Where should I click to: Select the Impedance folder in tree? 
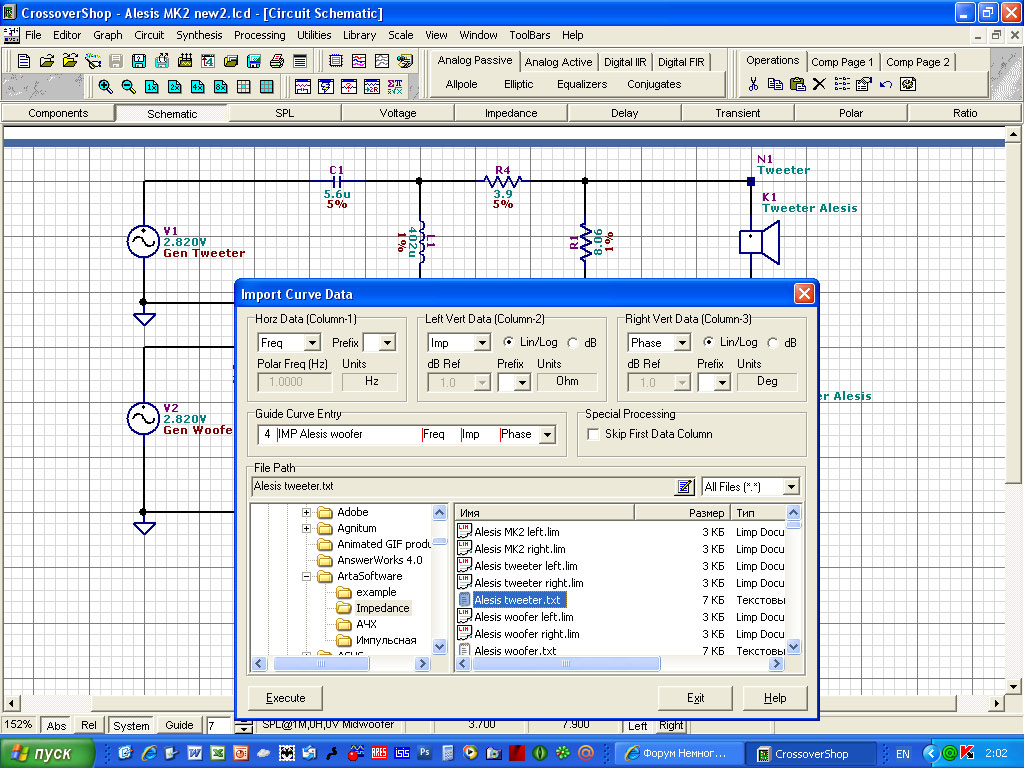tap(383, 608)
